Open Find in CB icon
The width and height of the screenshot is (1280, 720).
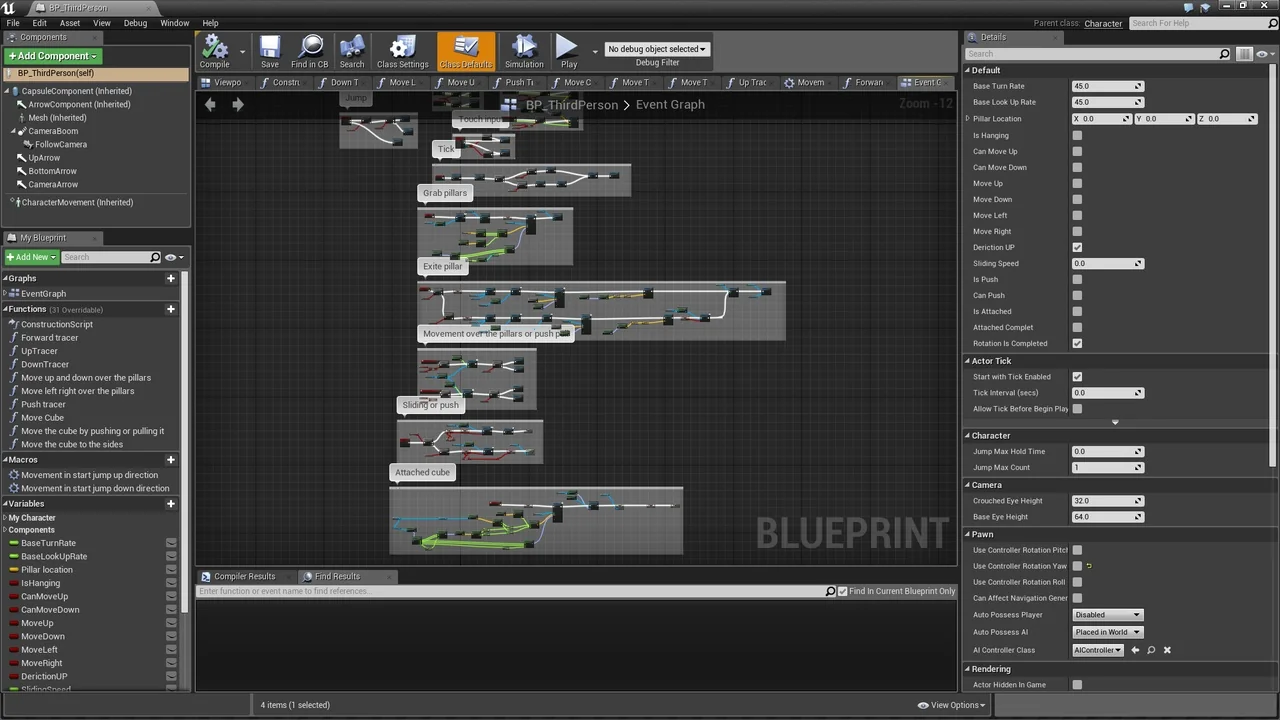pyautogui.click(x=310, y=50)
